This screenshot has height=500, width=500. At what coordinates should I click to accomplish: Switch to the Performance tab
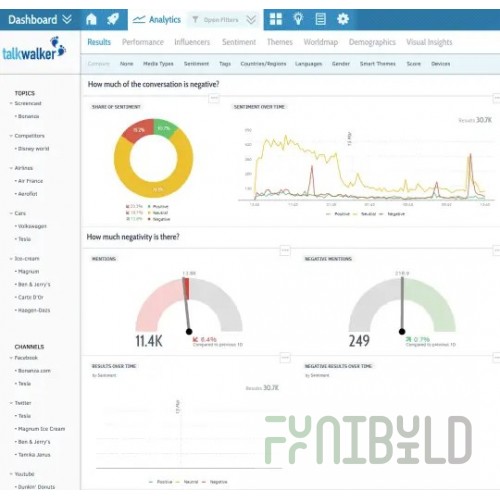coord(143,42)
